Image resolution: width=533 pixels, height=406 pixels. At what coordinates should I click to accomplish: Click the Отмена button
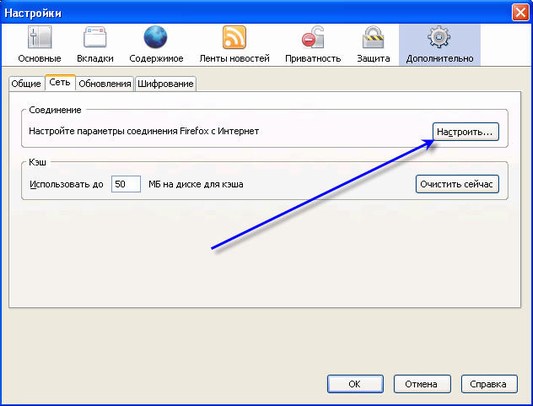coord(422,384)
